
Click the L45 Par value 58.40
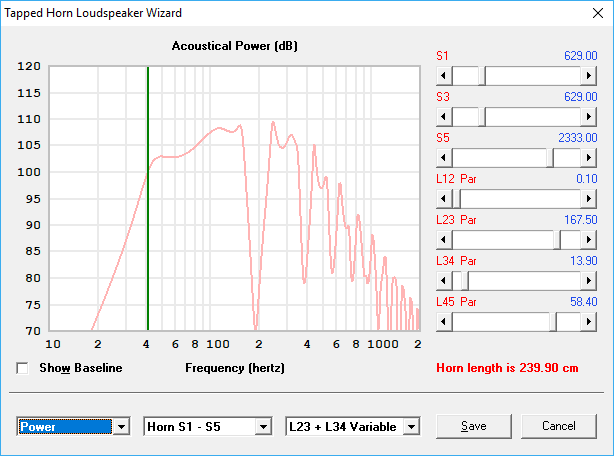[583, 302]
